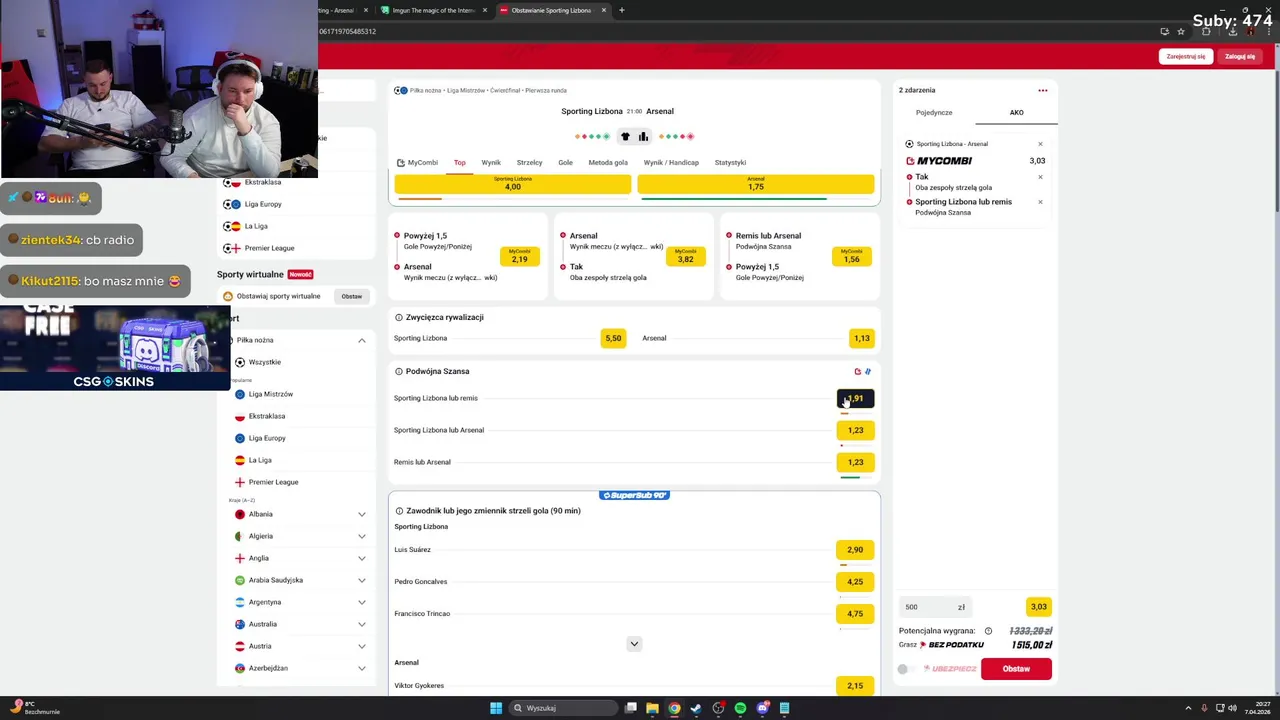1280x720 pixels.
Task: Click the volume icon in the system tray
Action: [x=1232, y=708]
